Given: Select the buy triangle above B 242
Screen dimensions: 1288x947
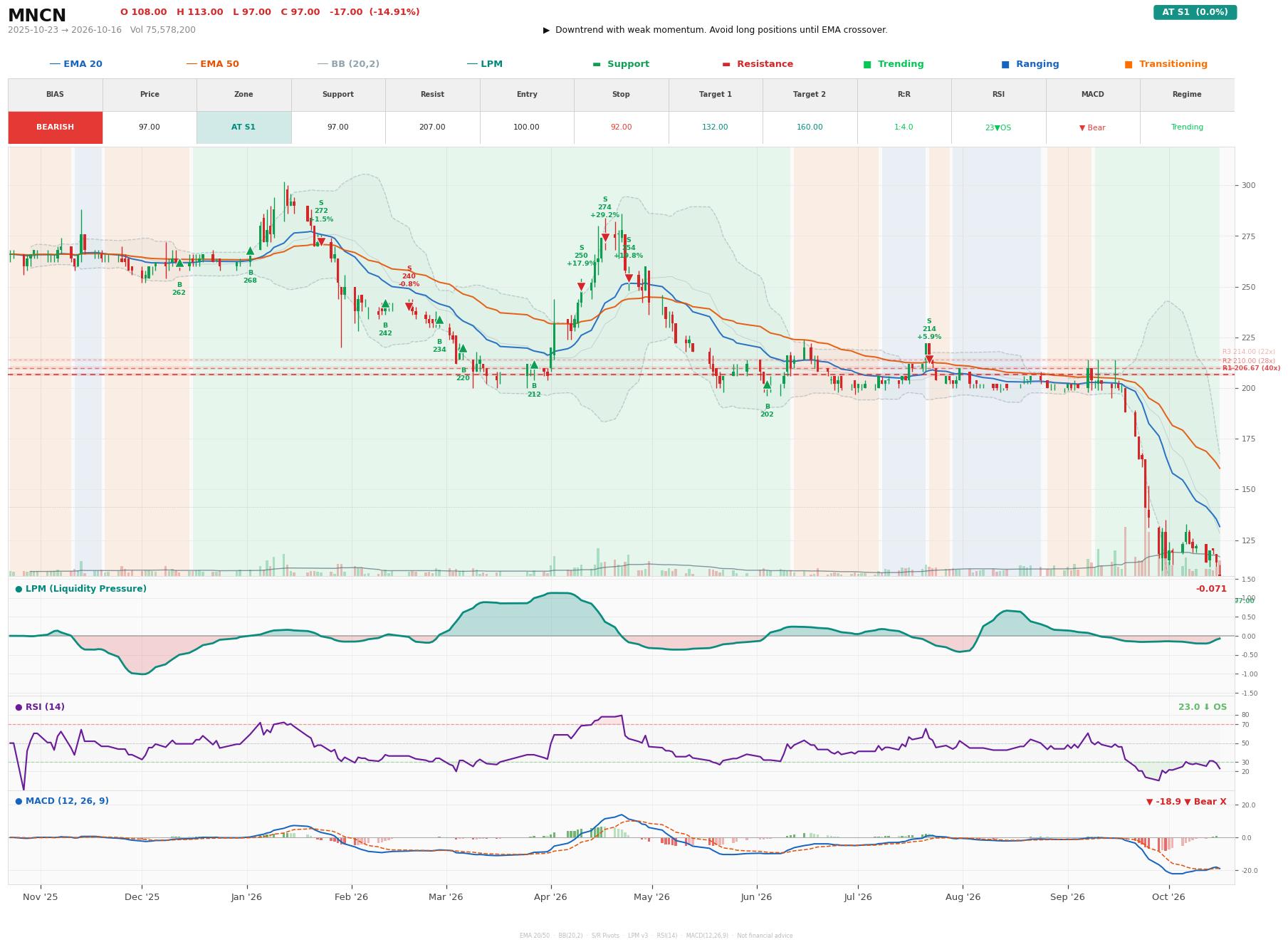Looking at the screenshot, I should 385,303.
